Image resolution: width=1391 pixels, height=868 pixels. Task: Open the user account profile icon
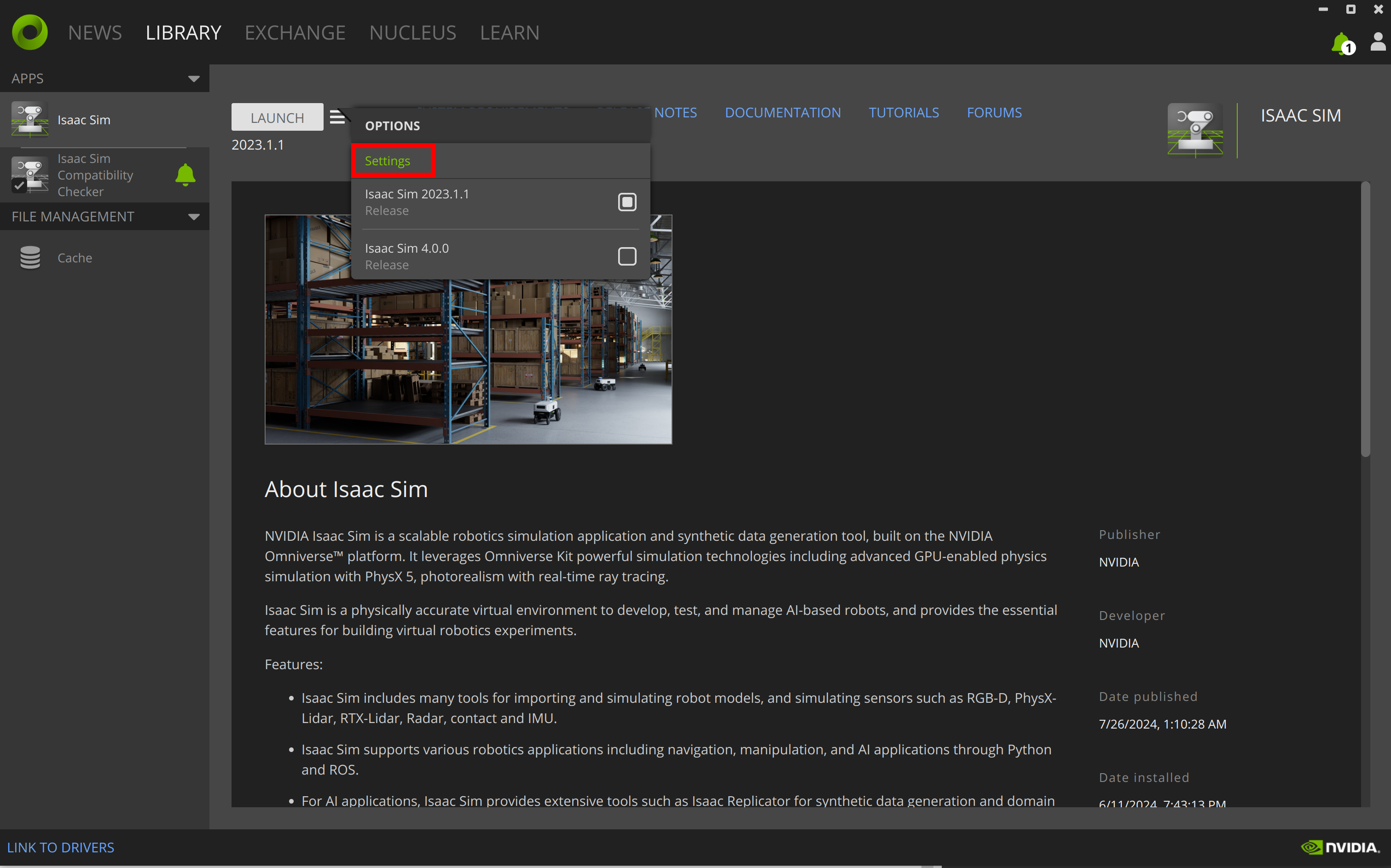[1378, 42]
